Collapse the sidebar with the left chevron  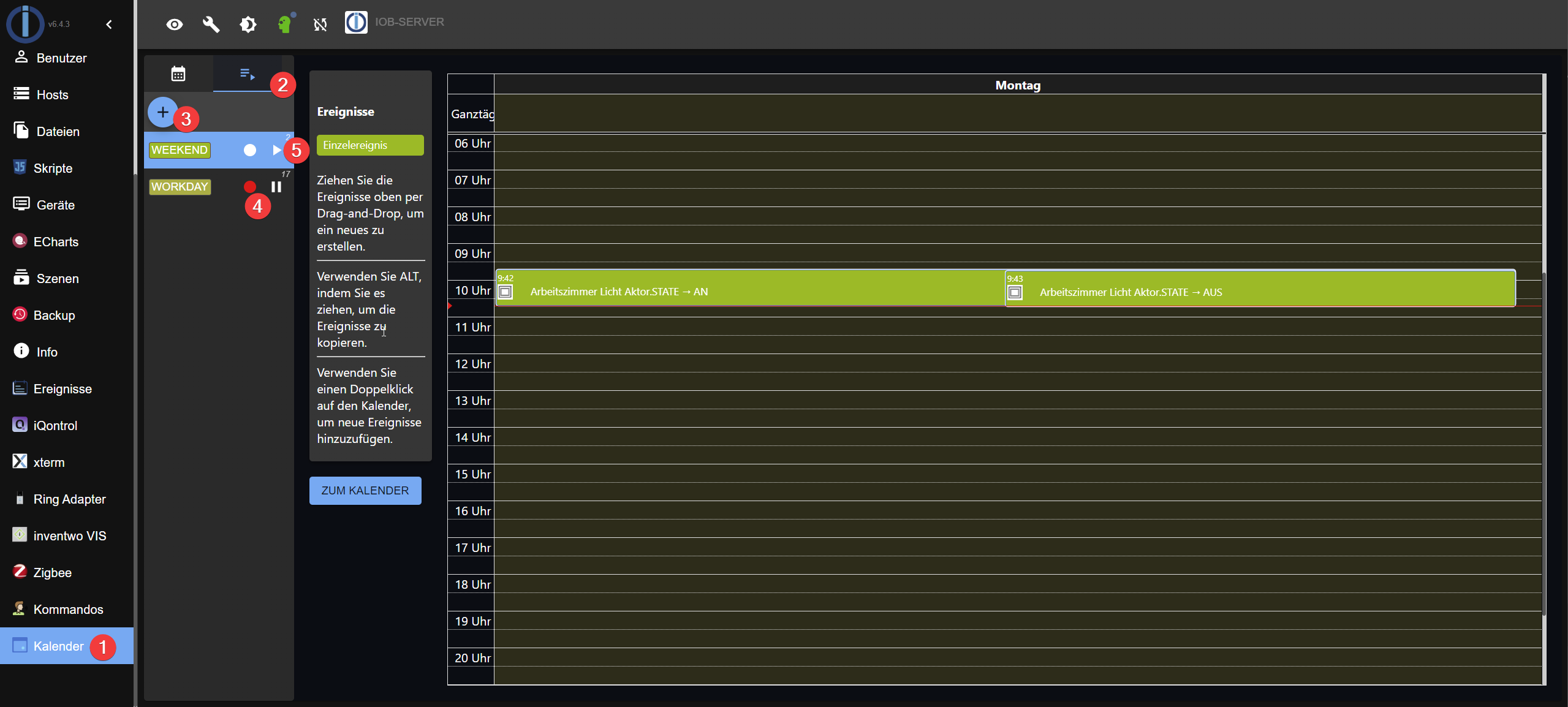pos(109,25)
